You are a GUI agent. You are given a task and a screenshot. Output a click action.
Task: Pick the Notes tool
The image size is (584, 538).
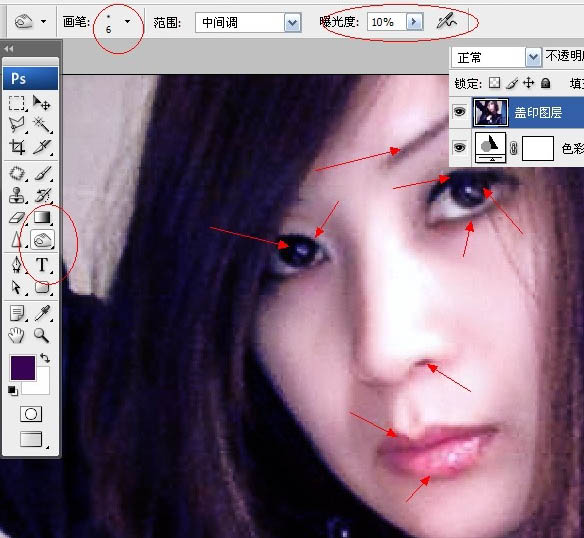[17, 313]
